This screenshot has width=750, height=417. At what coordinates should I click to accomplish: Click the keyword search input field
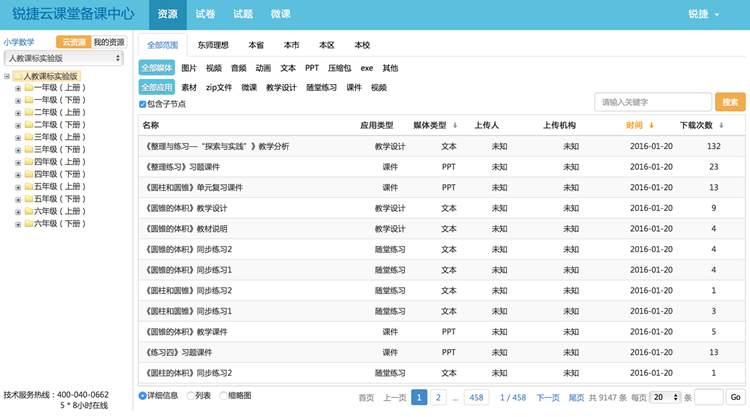point(652,102)
